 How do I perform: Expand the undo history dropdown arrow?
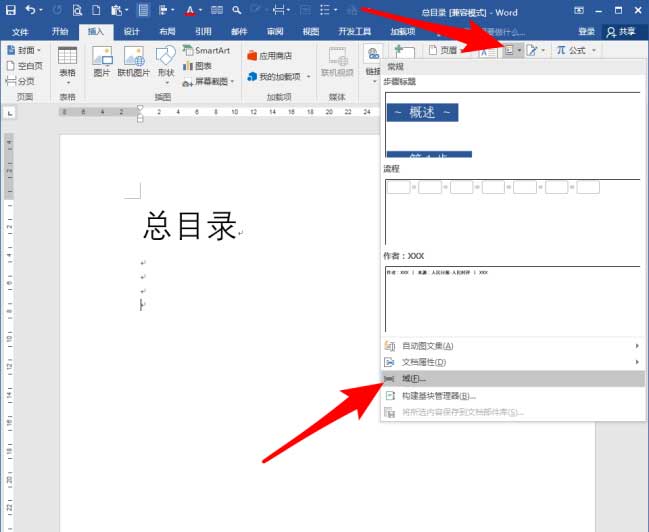click(x=41, y=10)
